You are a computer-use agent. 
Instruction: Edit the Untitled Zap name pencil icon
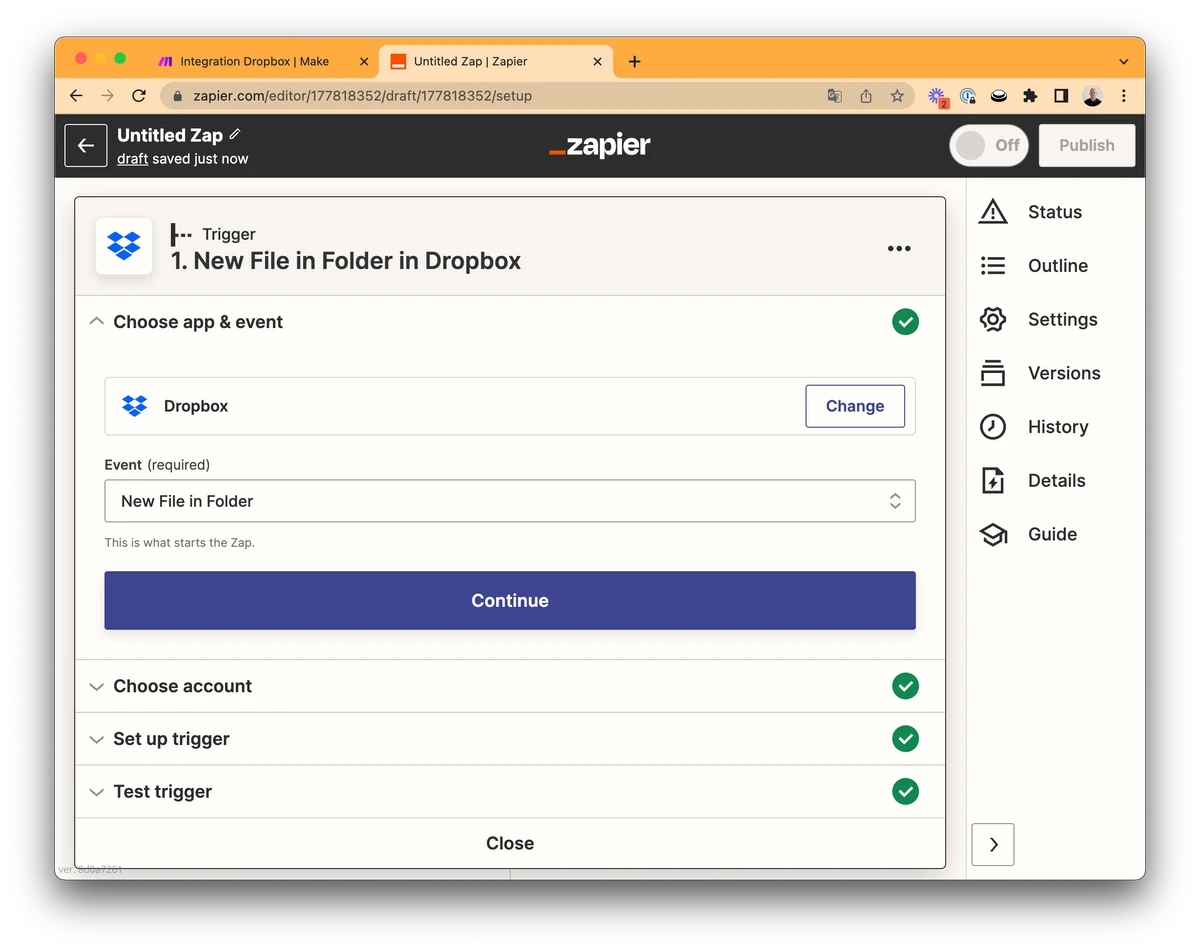pyautogui.click(x=235, y=134)
